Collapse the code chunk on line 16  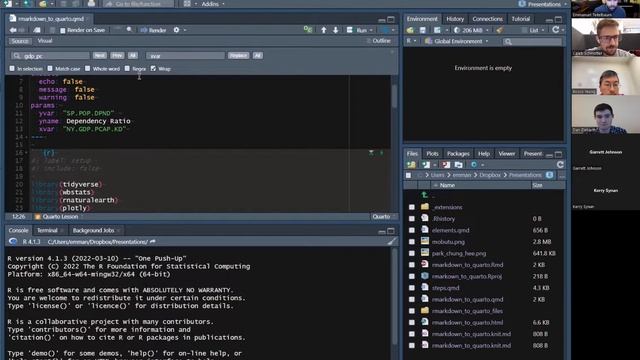click(x=27, y=153)
